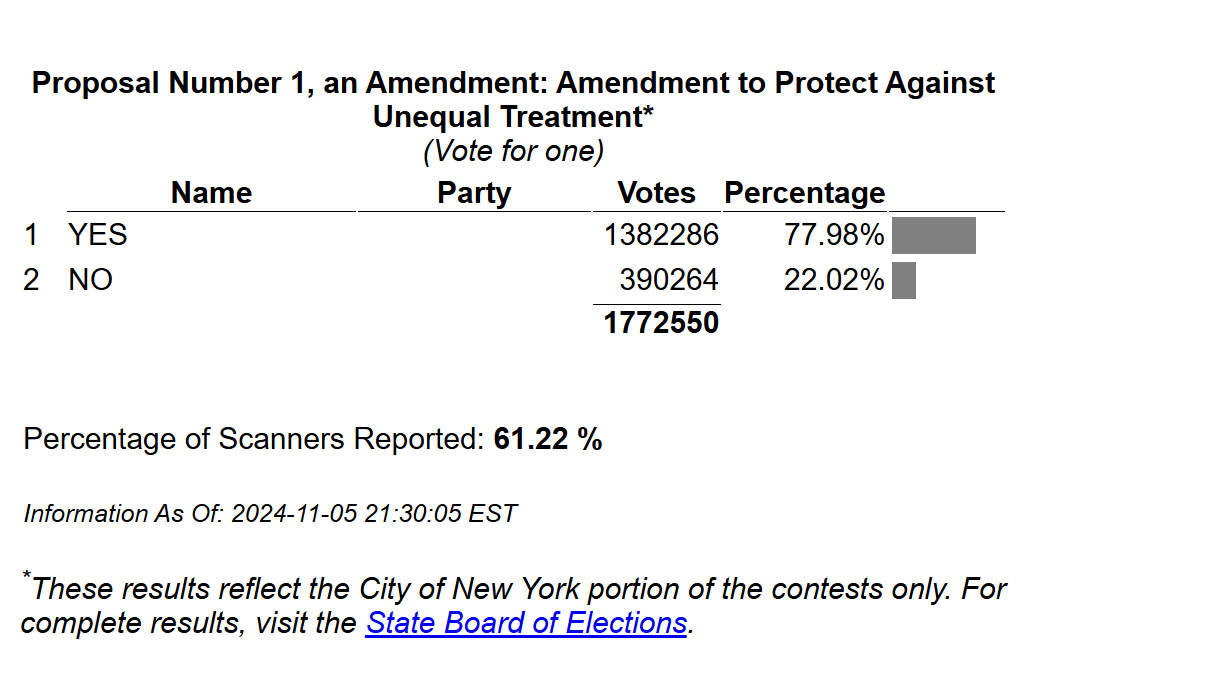Click the NO vote count 390264
Screen dimensions: 1218x677
pyautogui.click(x=669, y=280)
